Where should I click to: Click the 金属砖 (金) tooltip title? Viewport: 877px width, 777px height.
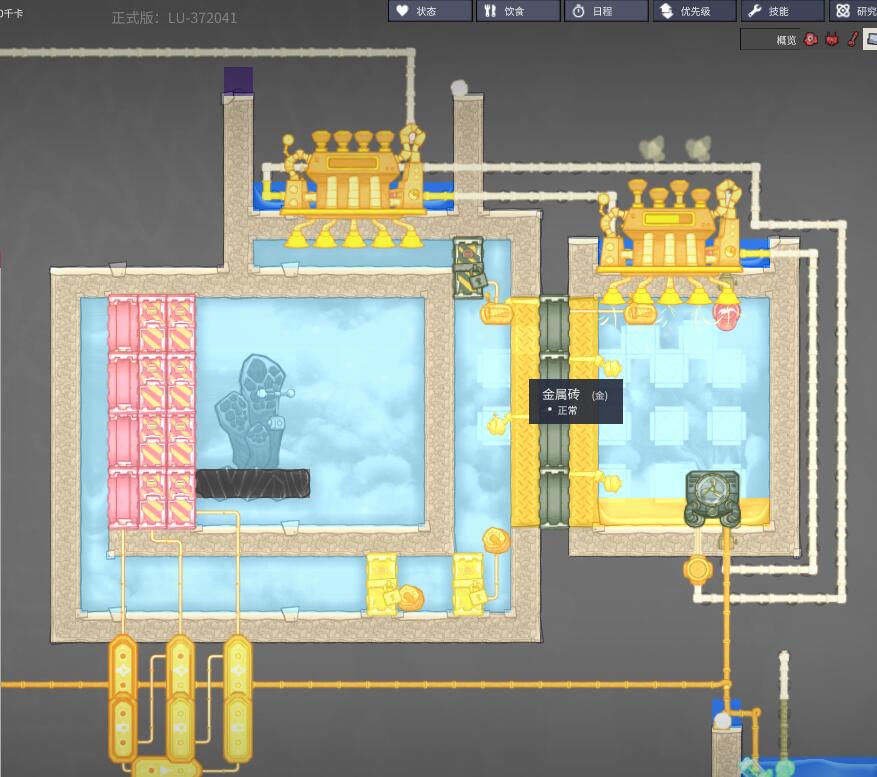(574, 395)
